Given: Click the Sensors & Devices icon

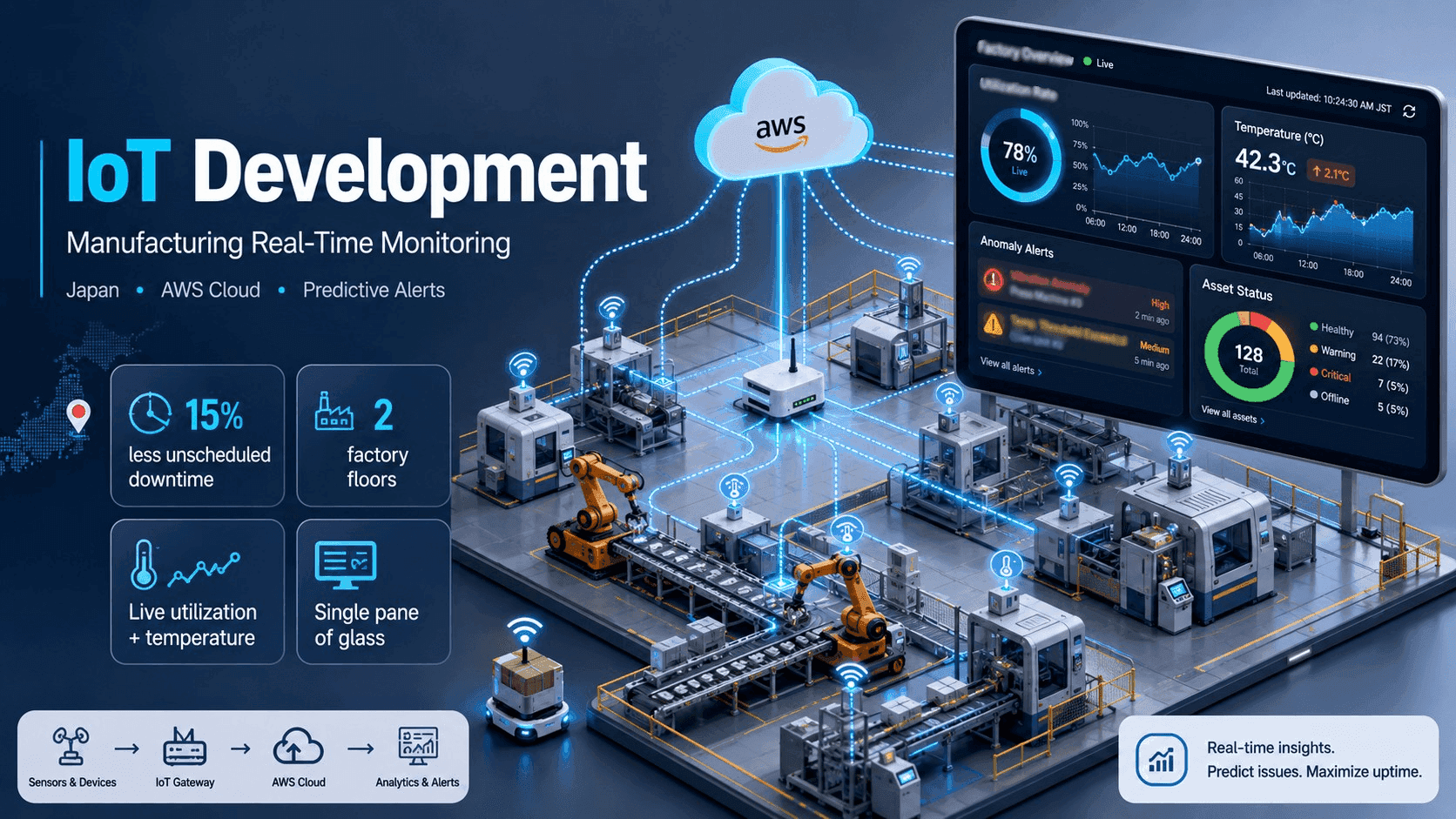Looking at the screenshot, I should click(x=71, y=747).
